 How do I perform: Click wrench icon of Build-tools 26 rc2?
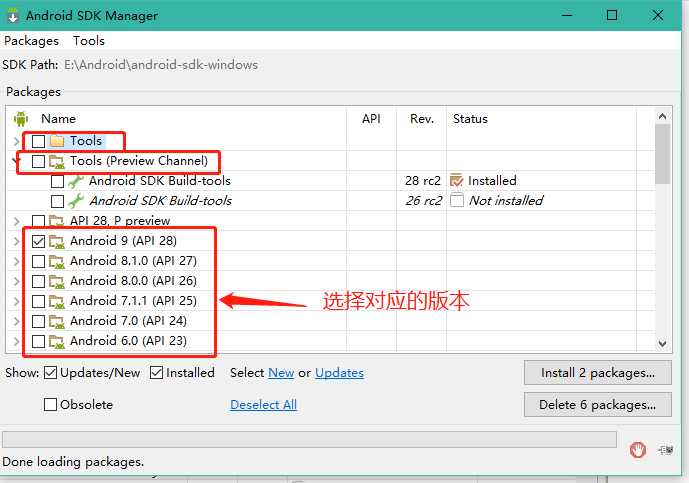[x=76, y=201]
